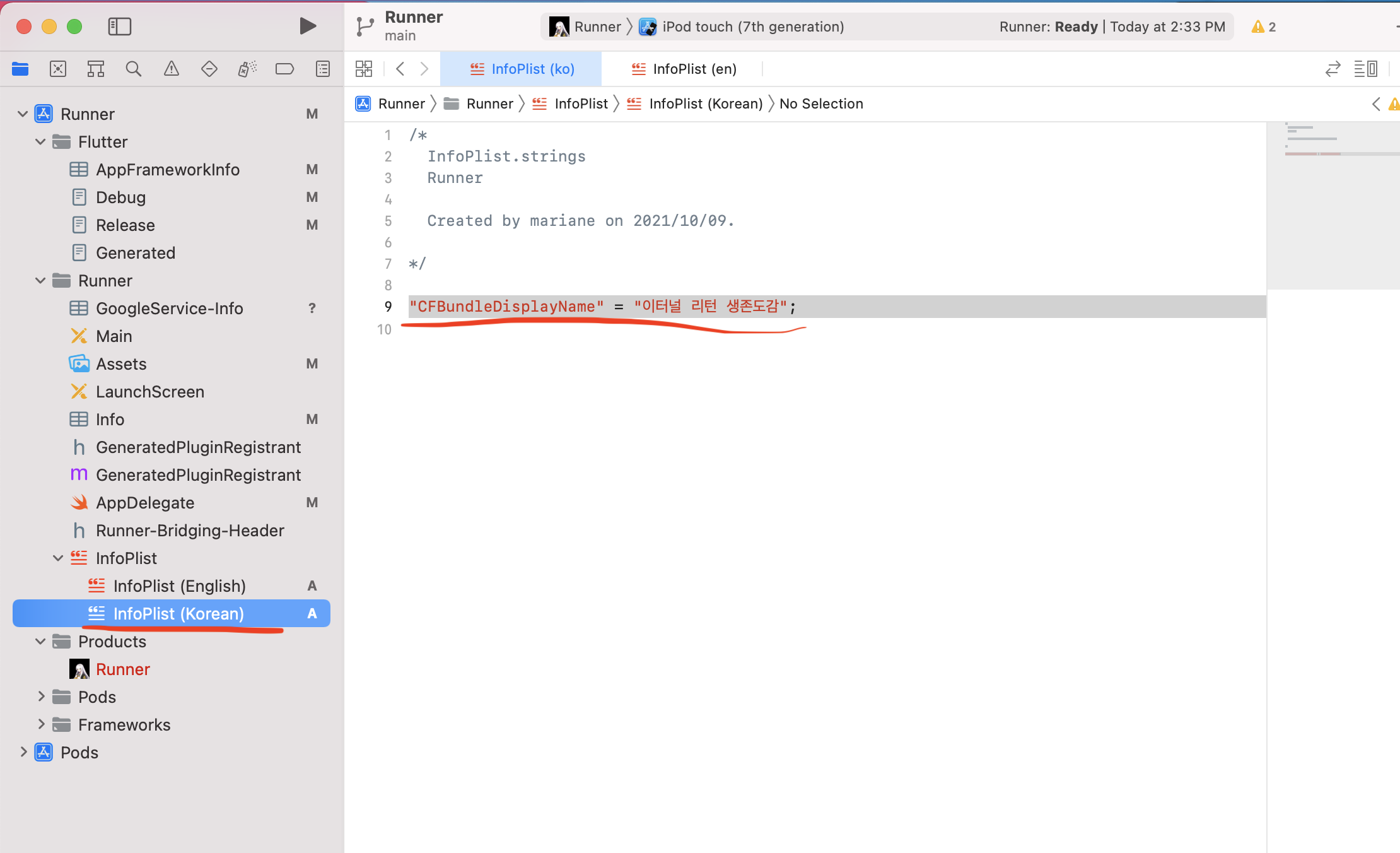1400x853 pixels.
Task: Click the yellow warnings indicator
Action: point(1263,26)
